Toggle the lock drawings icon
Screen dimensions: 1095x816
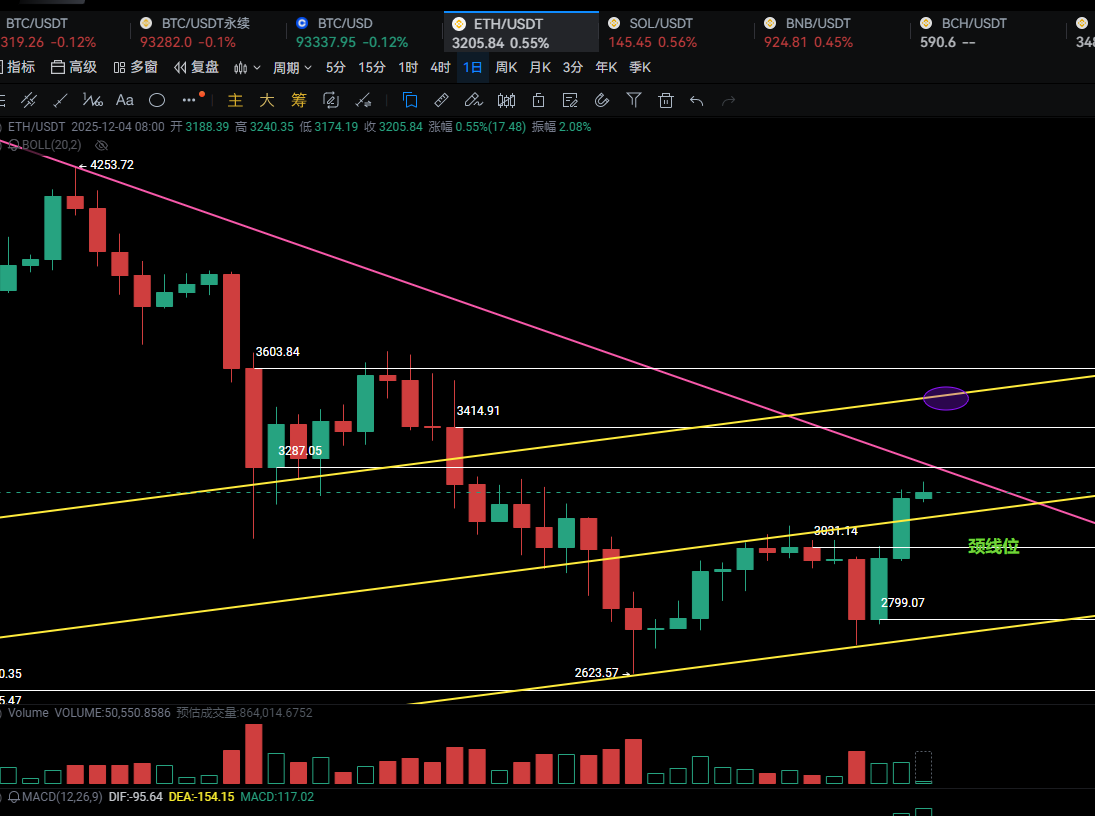(x=538, y=100)
